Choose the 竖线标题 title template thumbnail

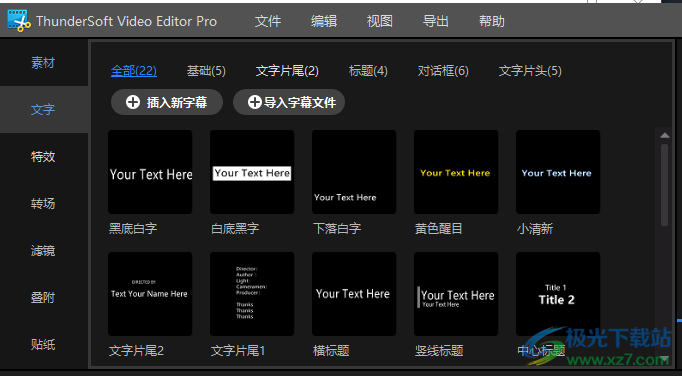456,294
